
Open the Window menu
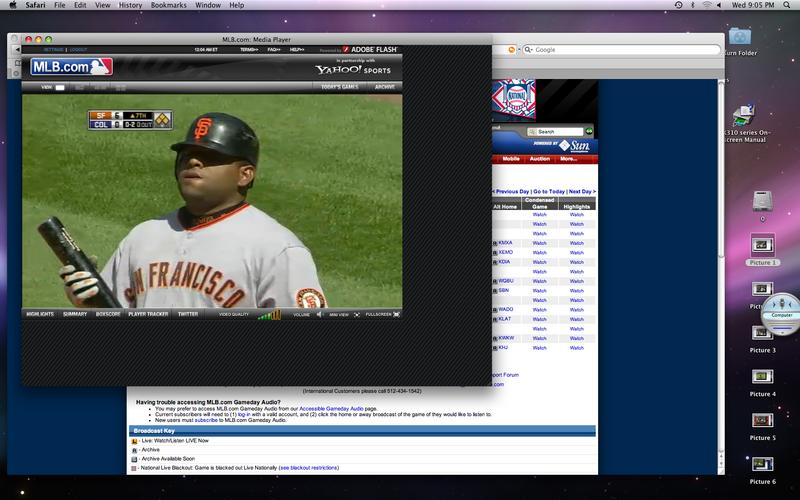click(x=208, y=5)
